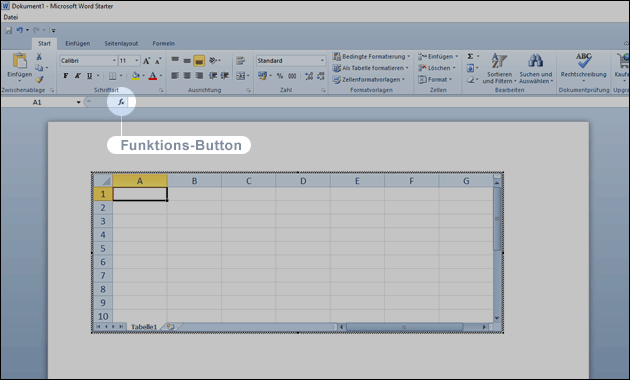630x380 pixels.
Task: Click the large Einfügen paste icon
Action: pos(19,60)
